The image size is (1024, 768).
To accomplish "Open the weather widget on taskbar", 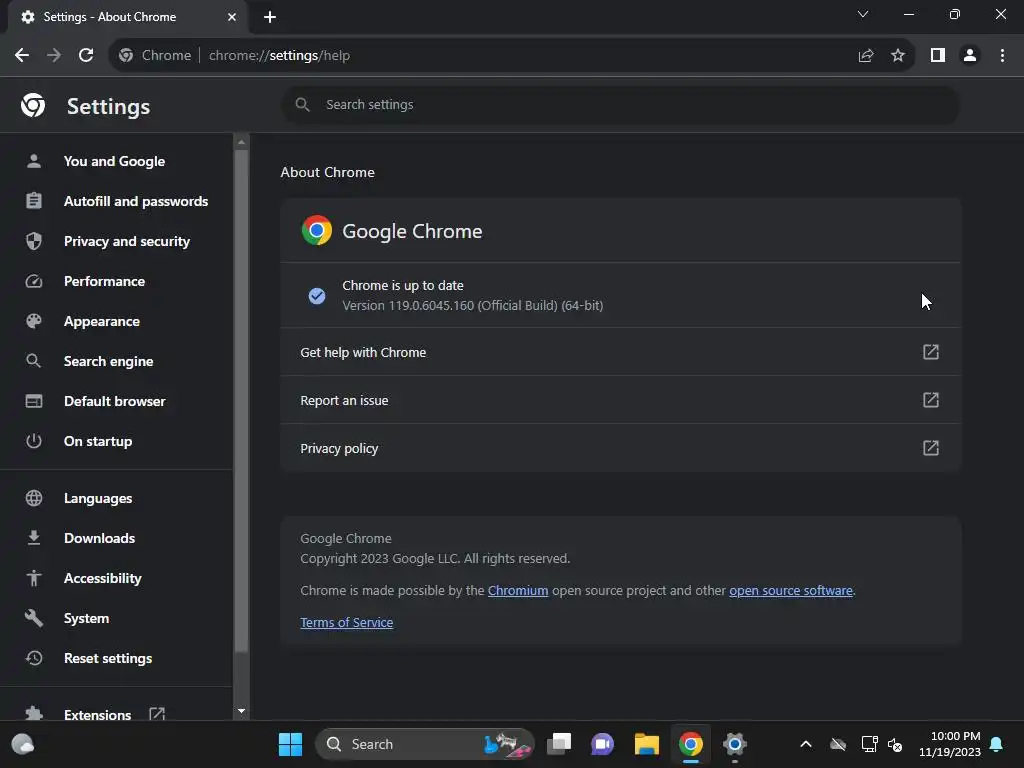I will tap(23, 744).
